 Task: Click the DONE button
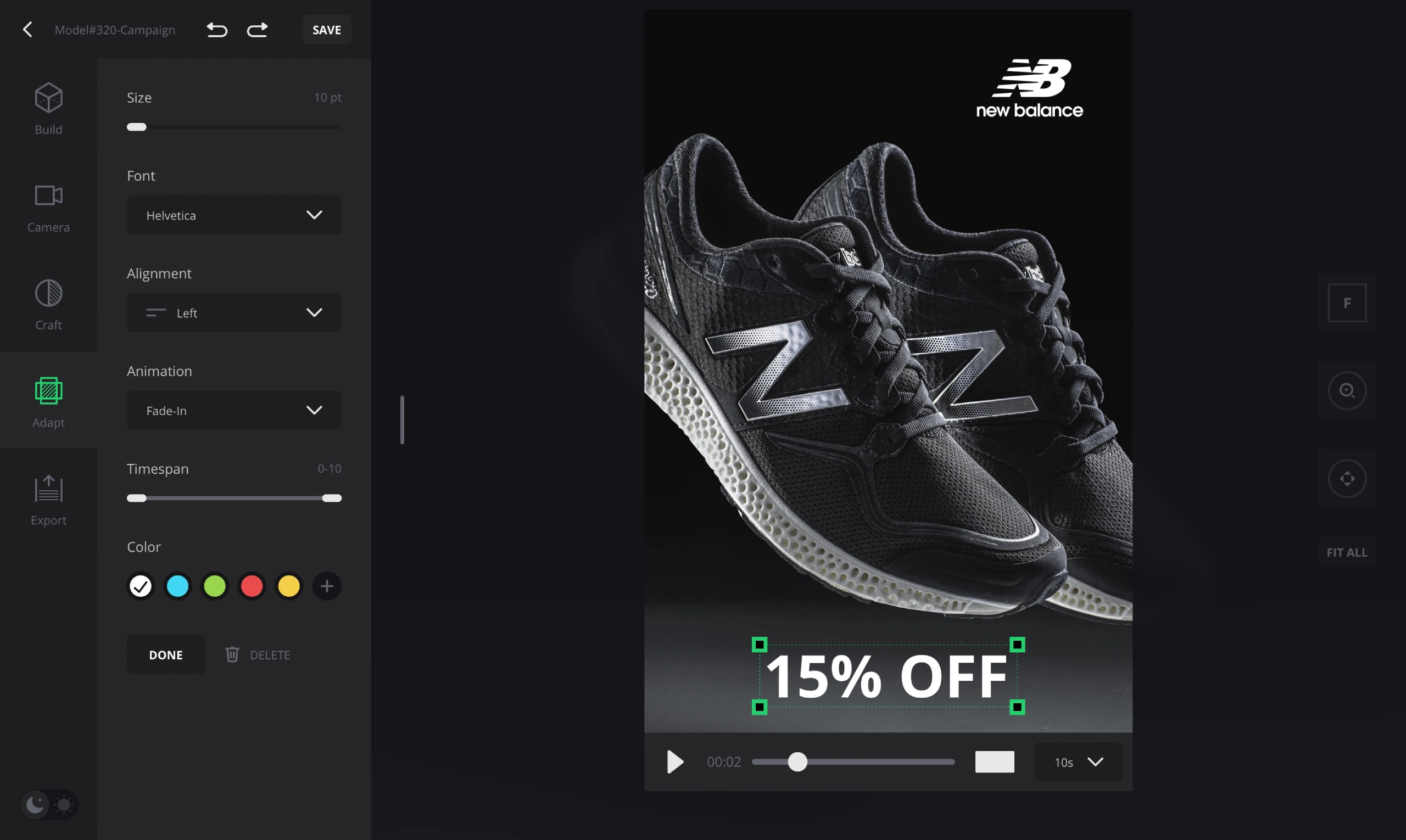(165, 654)
